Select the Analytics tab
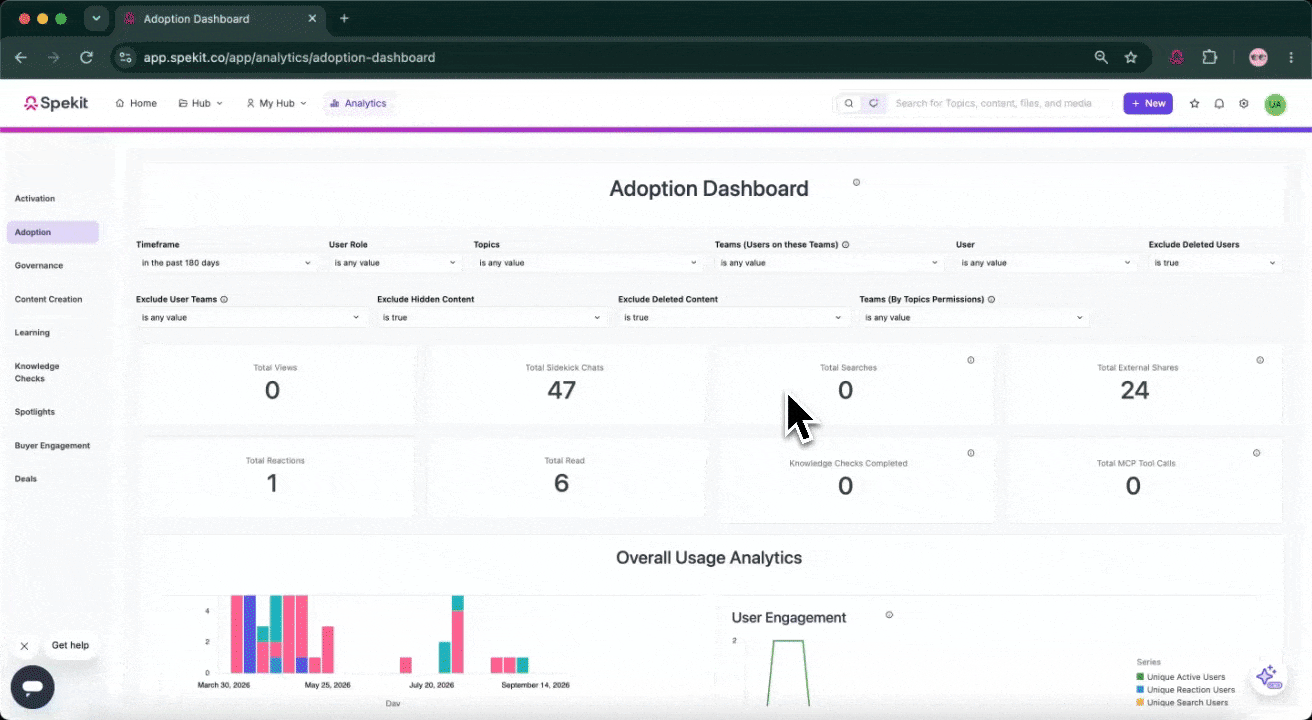This screenshot has width=1312, height=720. tap(358, 103)
